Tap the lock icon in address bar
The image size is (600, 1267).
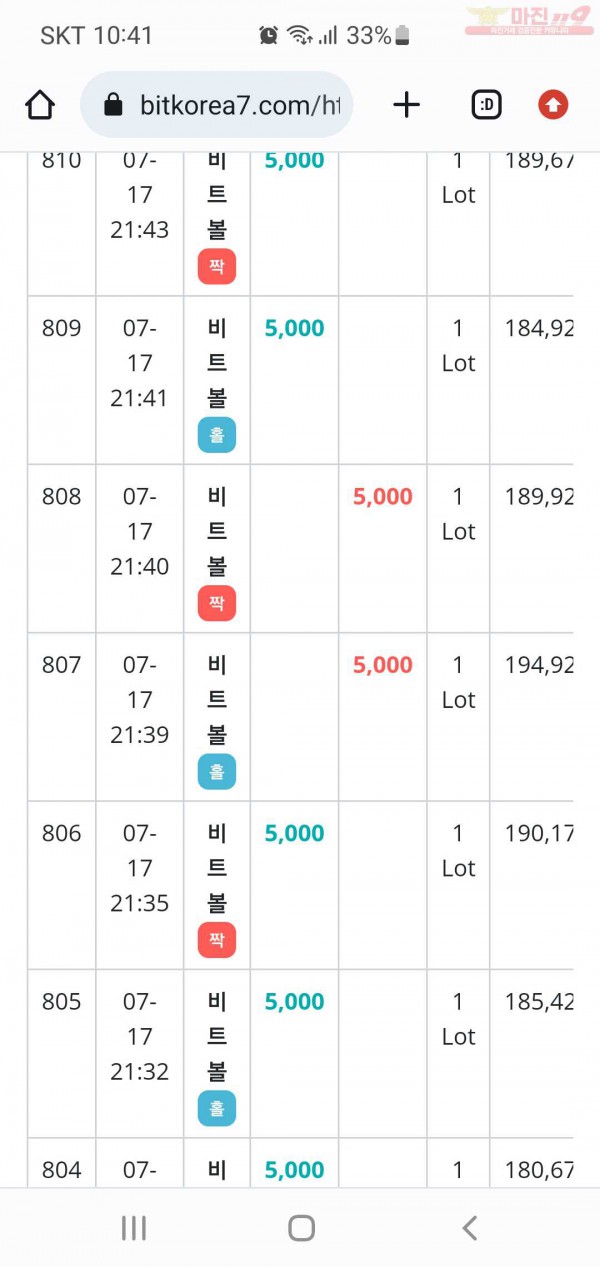(x=113, y=105)
